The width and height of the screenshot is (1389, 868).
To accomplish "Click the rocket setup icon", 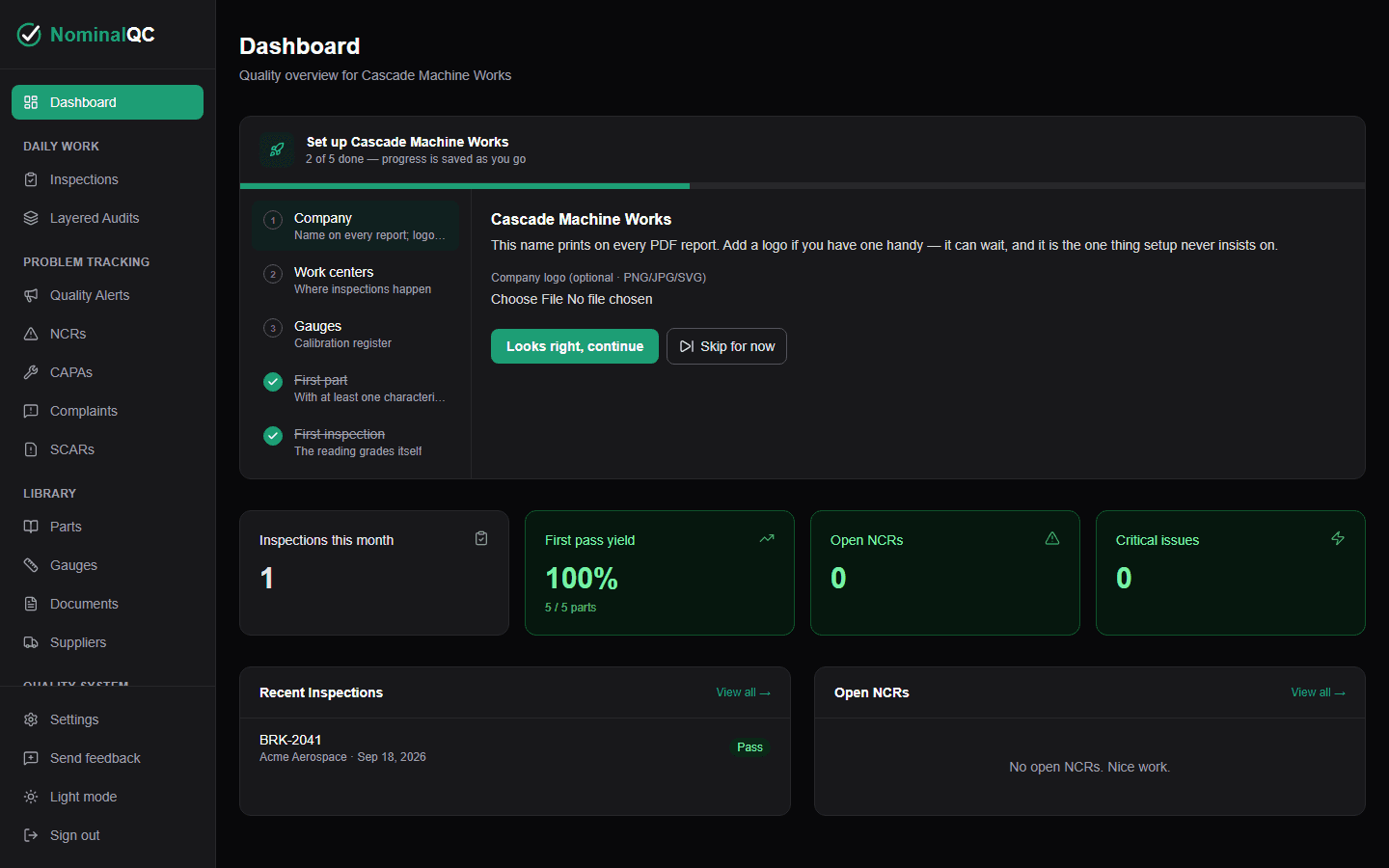I will [277, 149].
